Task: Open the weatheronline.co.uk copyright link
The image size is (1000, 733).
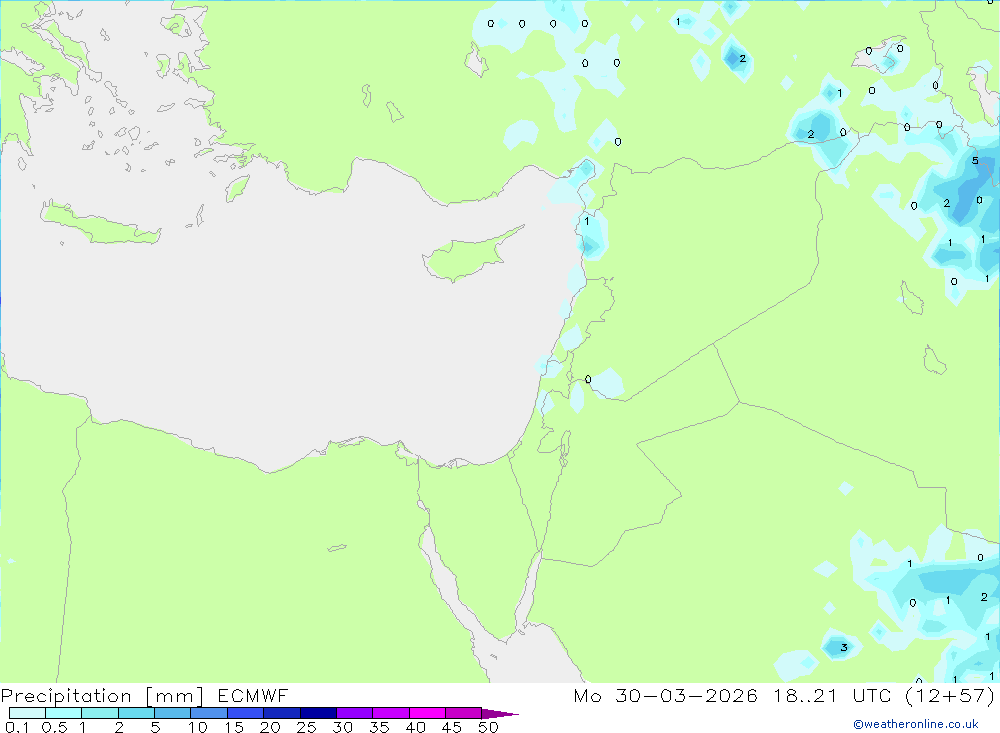Action: (x=916, y=724)
